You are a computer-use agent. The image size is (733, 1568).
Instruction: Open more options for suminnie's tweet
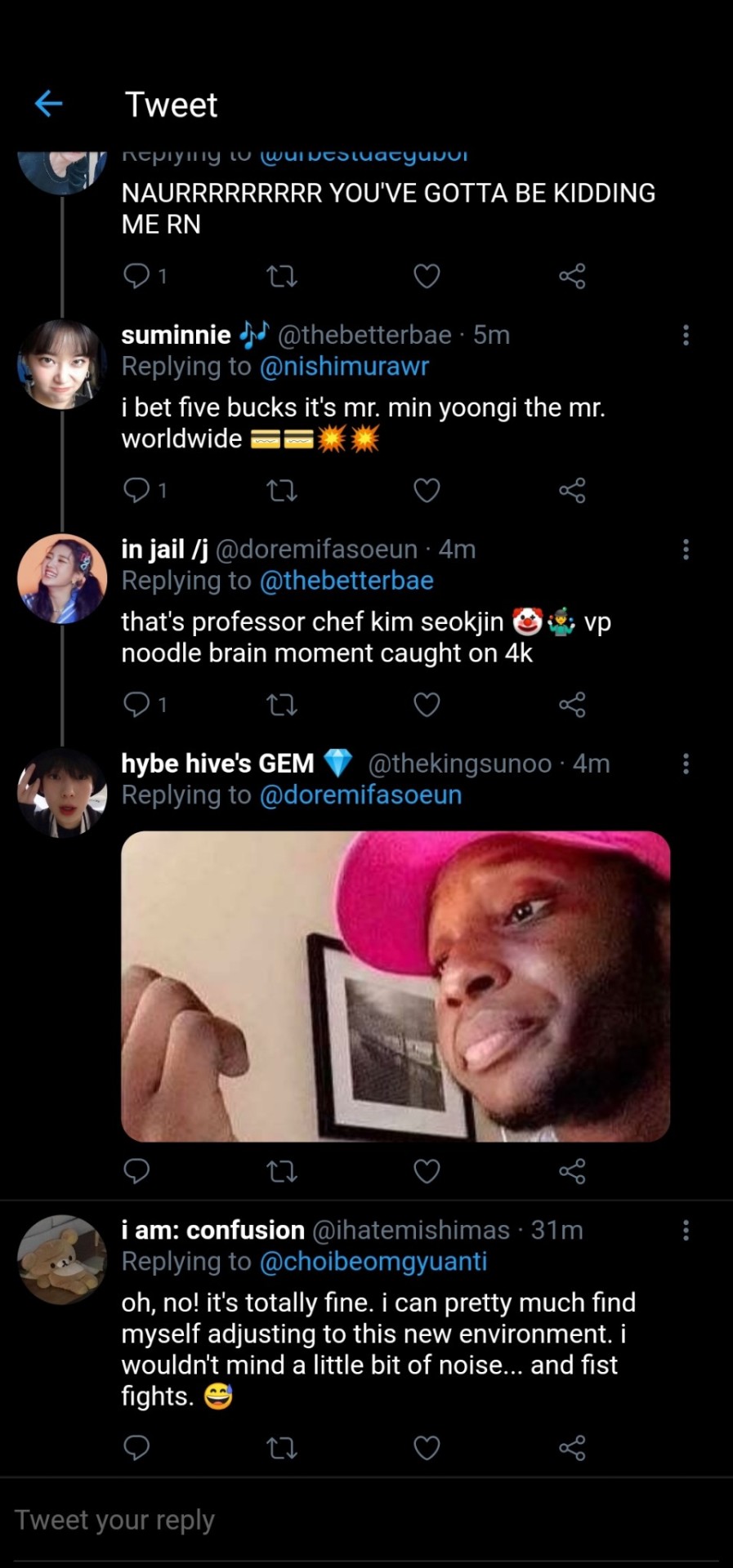click(x=686, y=335)
